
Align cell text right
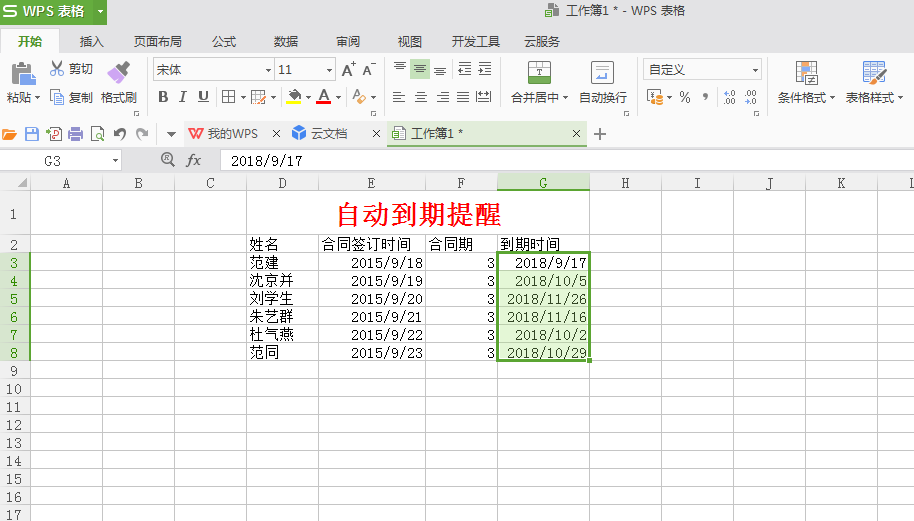click(x=443, y=97)
